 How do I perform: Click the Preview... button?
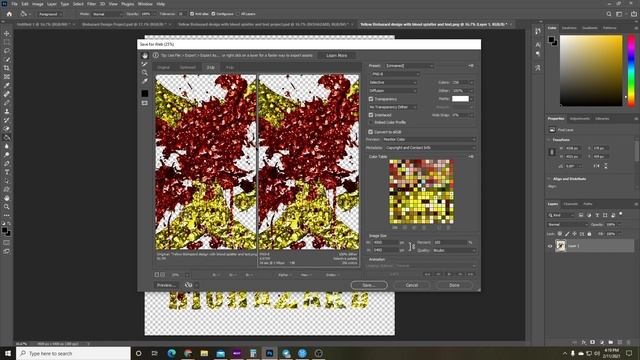point(166,285)
